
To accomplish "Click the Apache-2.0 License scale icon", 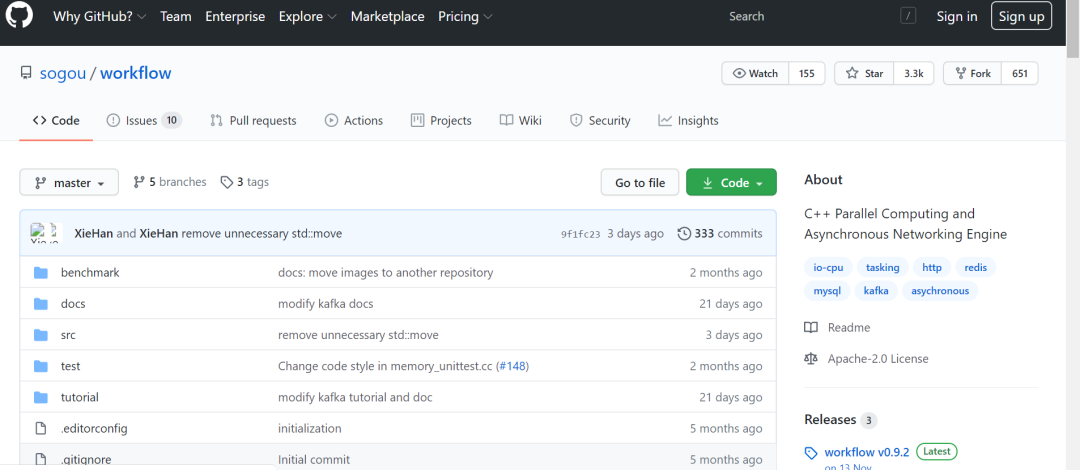I will 811,359.
